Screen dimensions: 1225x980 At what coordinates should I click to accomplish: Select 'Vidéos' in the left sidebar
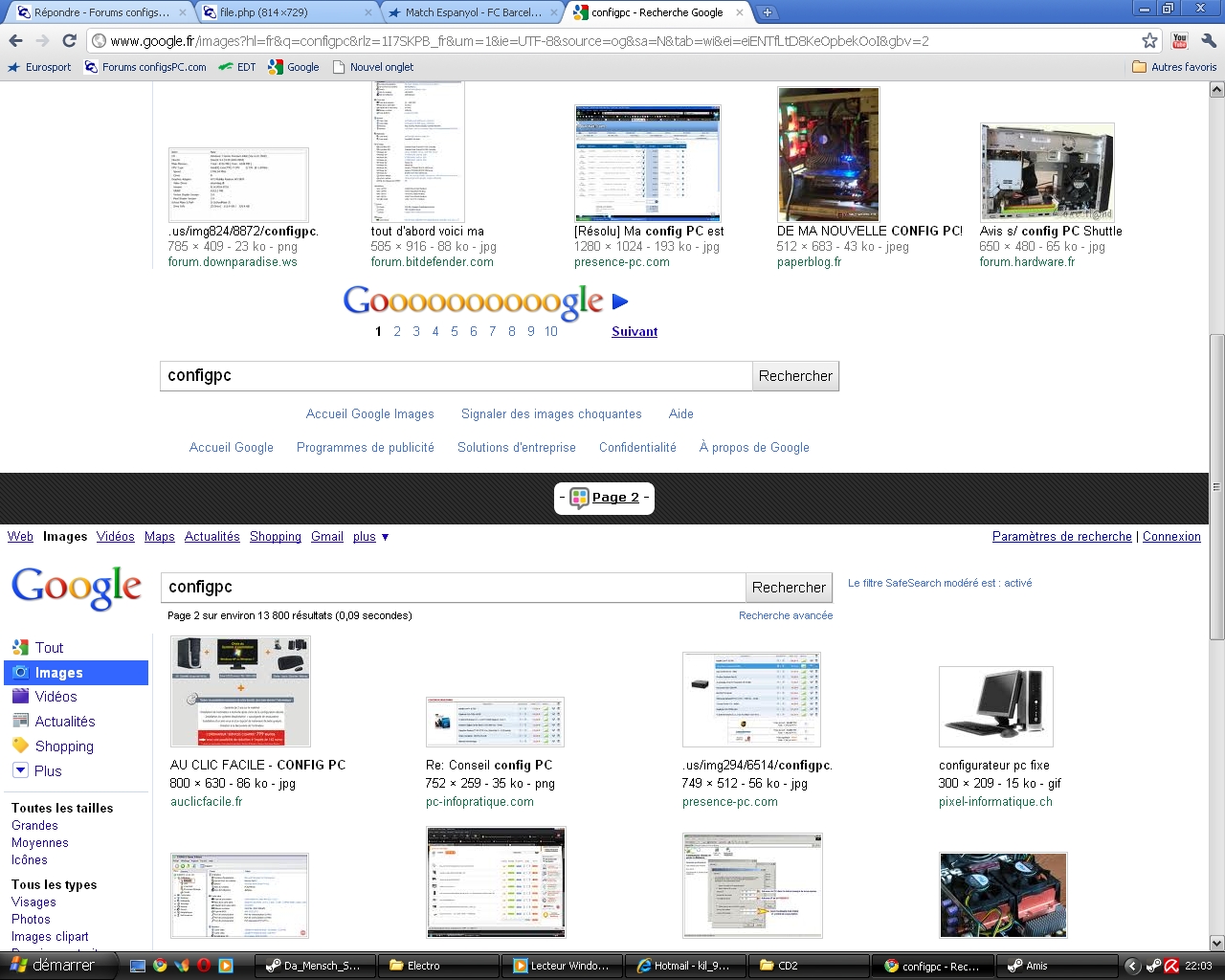tap(56, 697)
